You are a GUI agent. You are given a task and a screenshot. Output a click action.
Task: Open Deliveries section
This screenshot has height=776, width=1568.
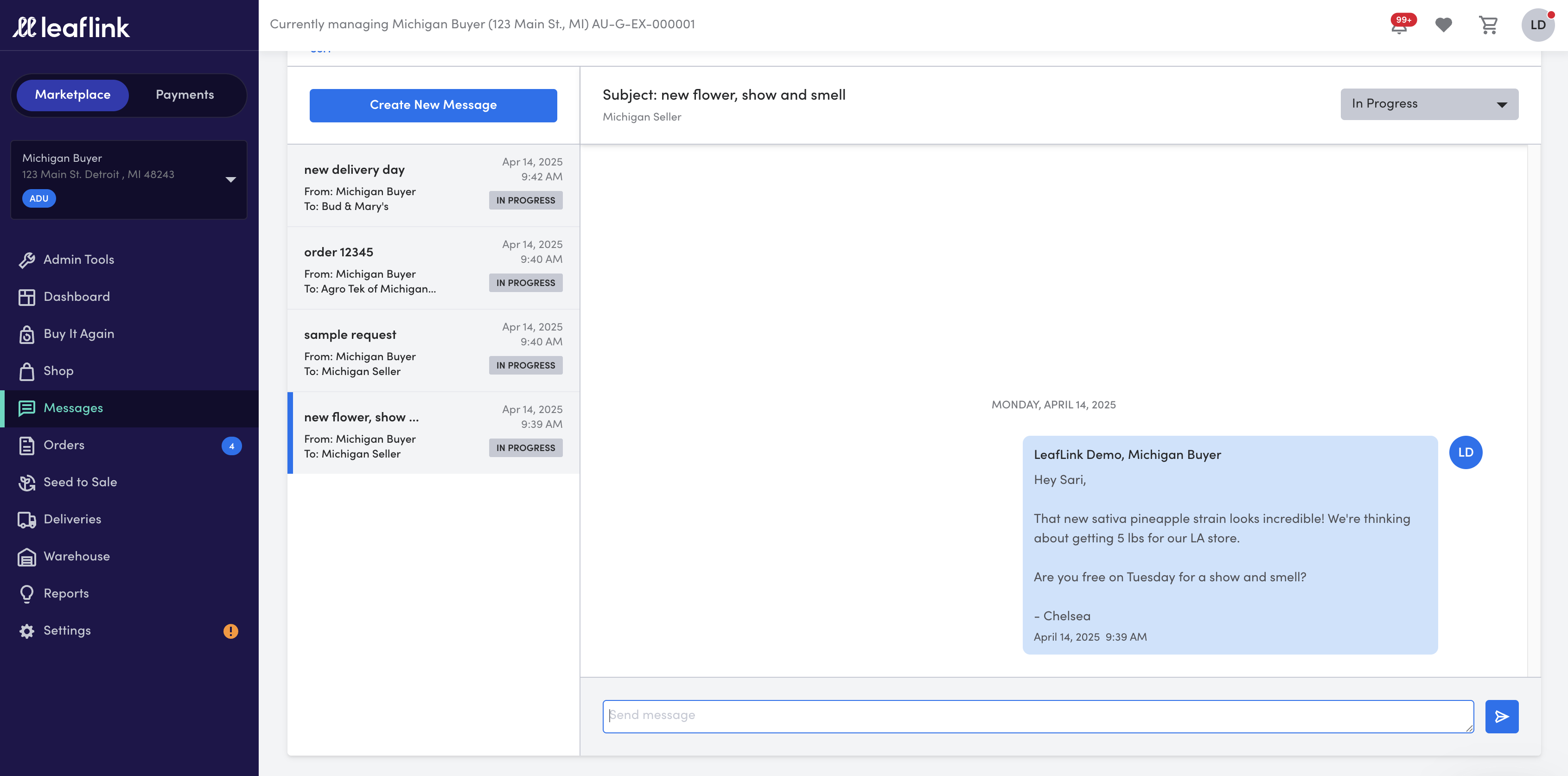pos(129,520)
